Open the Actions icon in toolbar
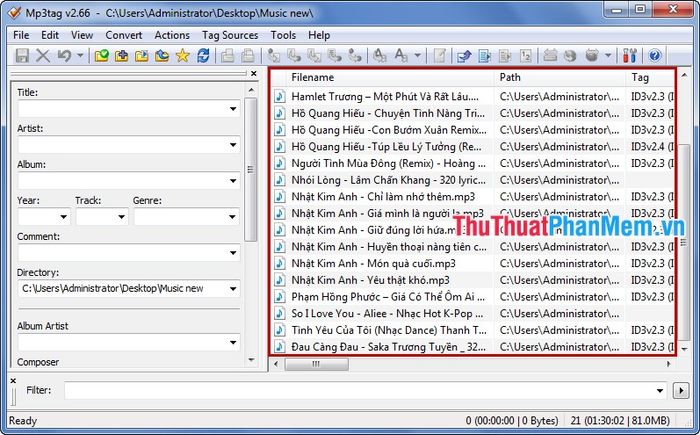Screen dimensions: 700x435 [380, 56]
